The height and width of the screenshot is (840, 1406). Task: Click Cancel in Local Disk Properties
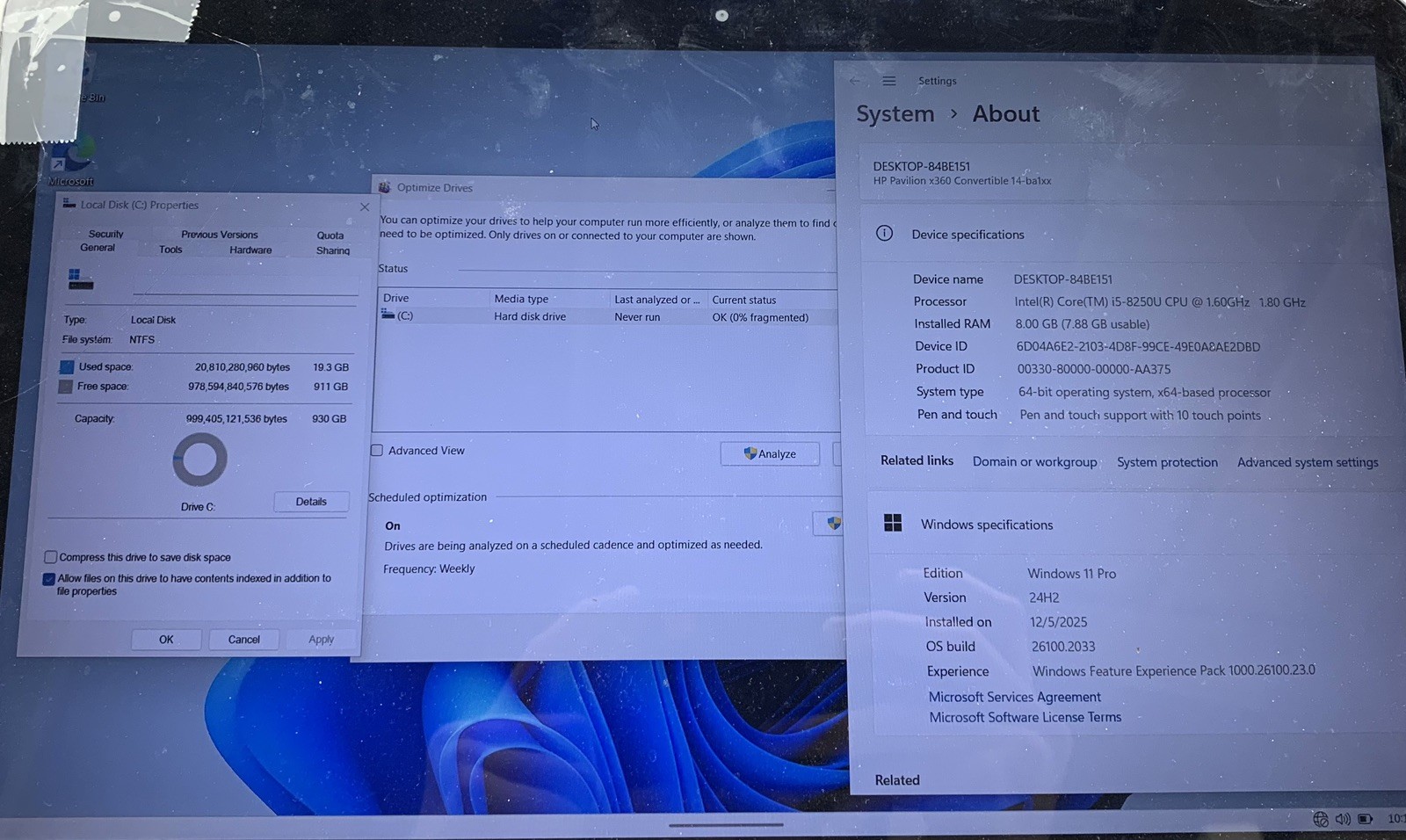pos(243,640)
